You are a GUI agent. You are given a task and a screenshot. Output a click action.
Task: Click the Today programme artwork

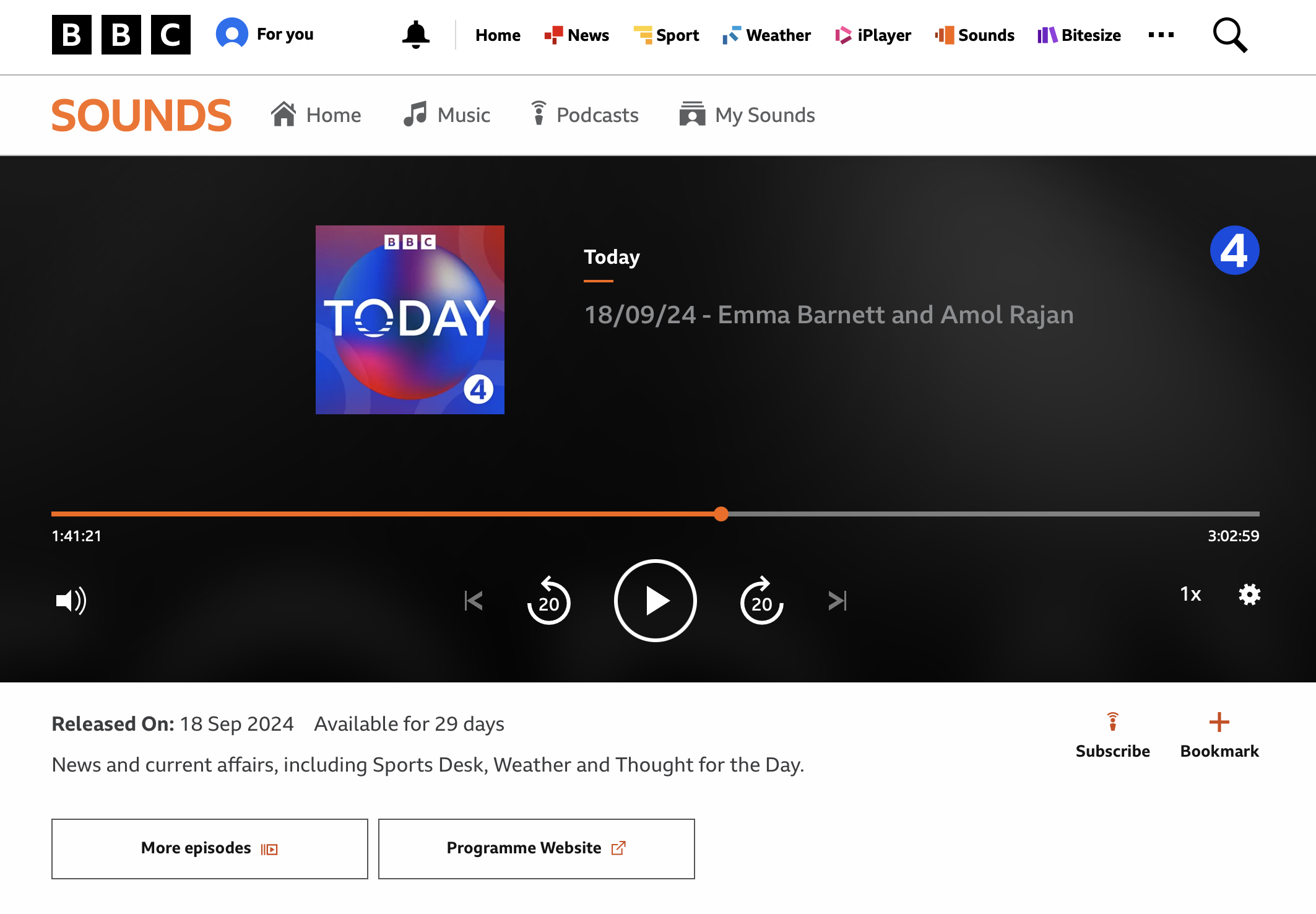pos(410,320)
